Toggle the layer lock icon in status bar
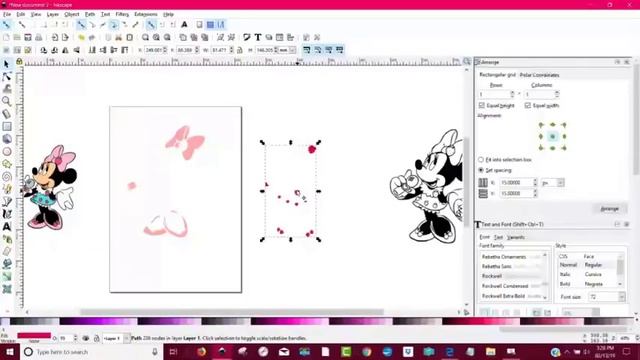The height and width of the screenshot is (360, 640). (x=97, y=338)
